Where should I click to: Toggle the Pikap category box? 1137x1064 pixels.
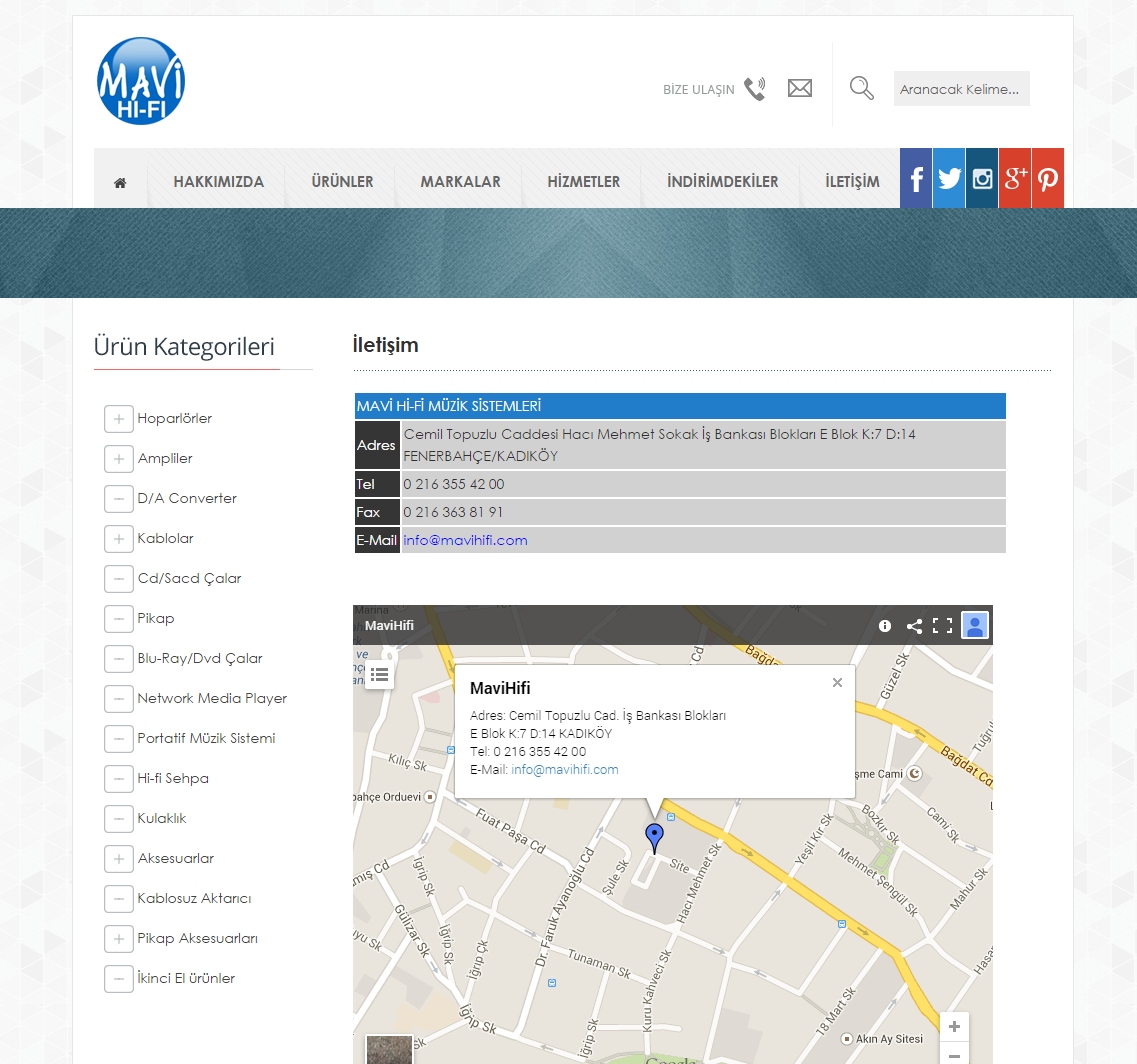(x=119, y=619)
